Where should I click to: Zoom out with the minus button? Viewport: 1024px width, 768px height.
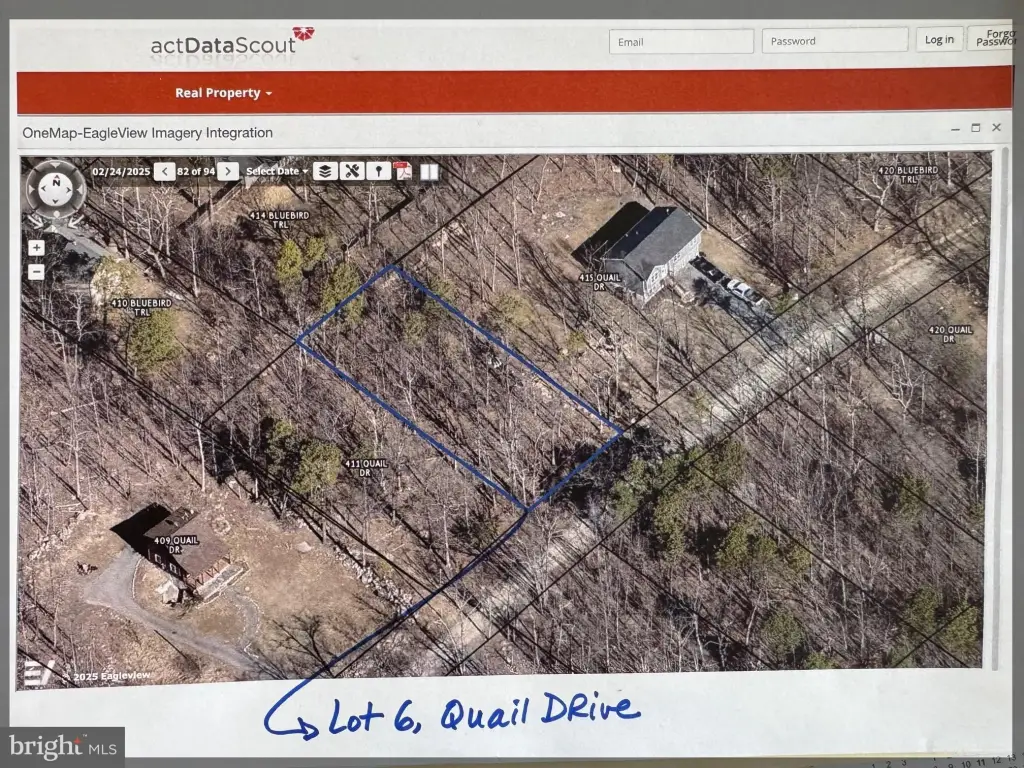[x=36, y=271]
